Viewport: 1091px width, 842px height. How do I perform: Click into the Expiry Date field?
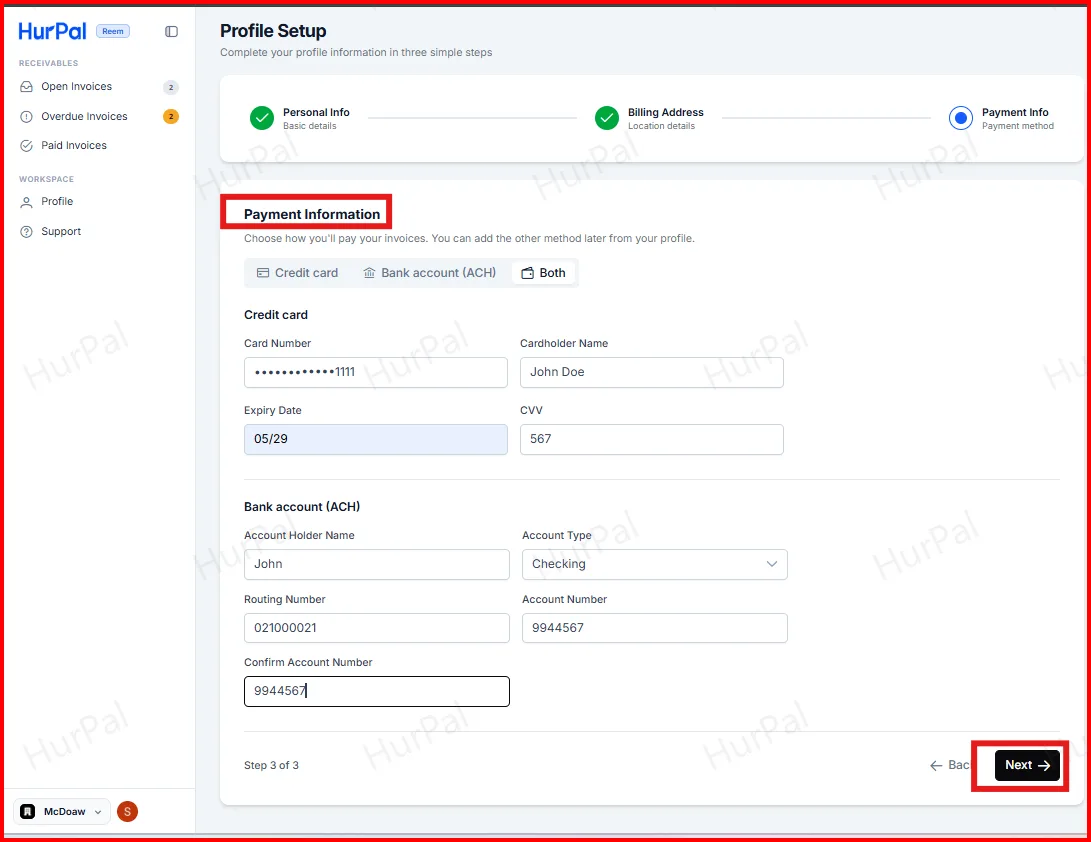376,439
